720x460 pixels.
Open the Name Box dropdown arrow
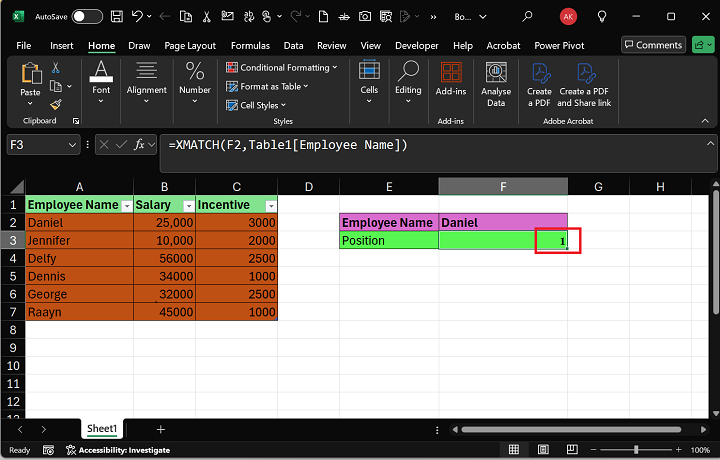click(72, 145)
